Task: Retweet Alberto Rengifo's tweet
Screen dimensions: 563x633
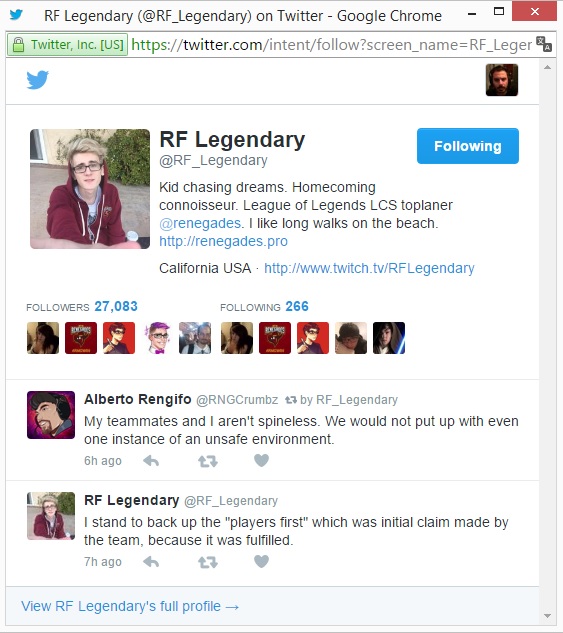Action: (x=208, y=461)
